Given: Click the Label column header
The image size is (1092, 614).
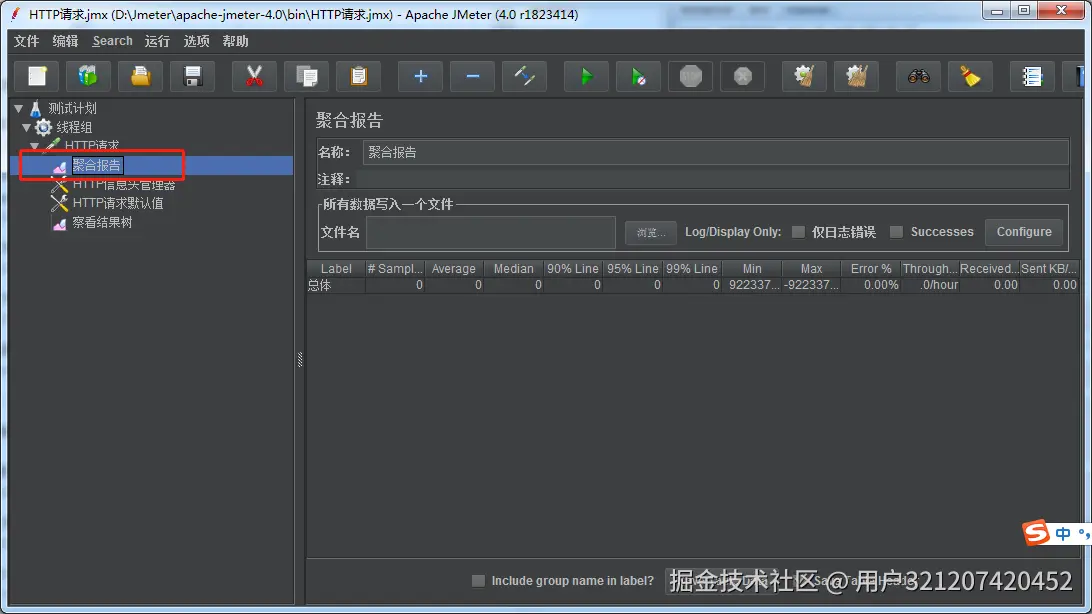Looking at the screenshot, I should (336, 269).
